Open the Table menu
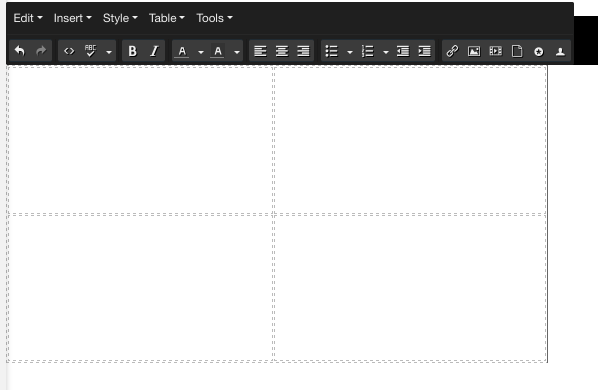598x390 pixels. [167, 18]
